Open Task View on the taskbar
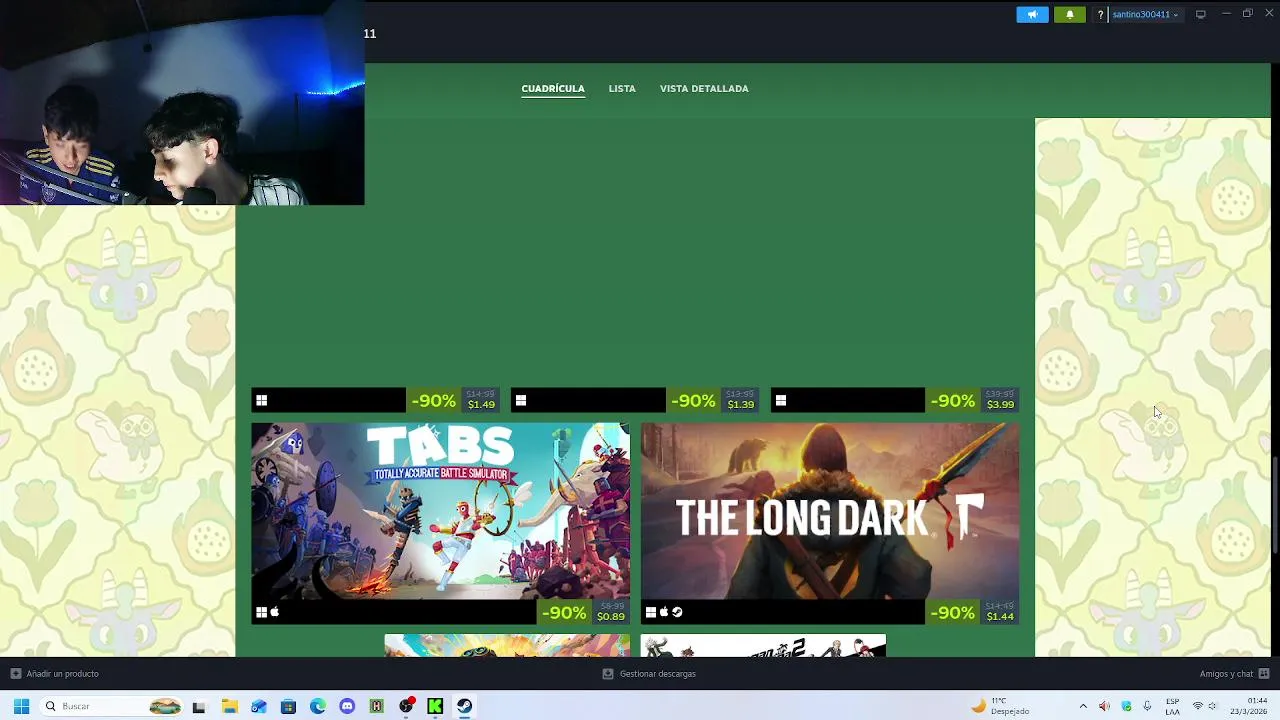The image size is (1280, 720). point(199,706)
